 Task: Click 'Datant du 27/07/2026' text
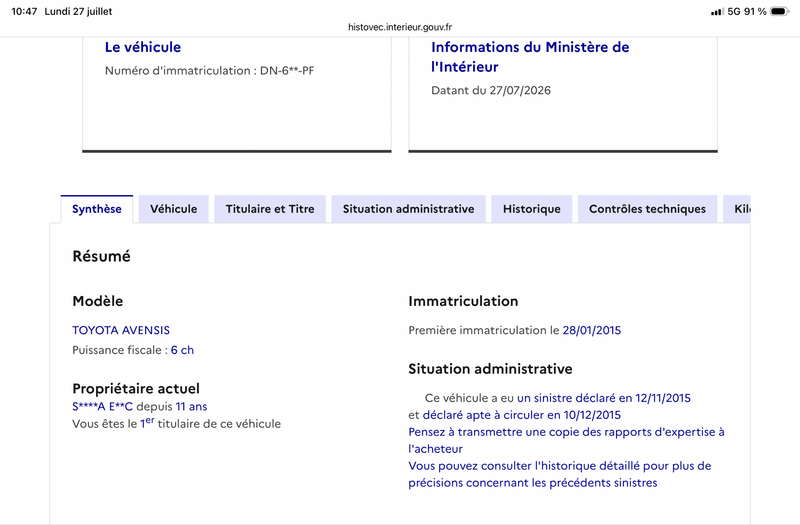tap(491, 90)
